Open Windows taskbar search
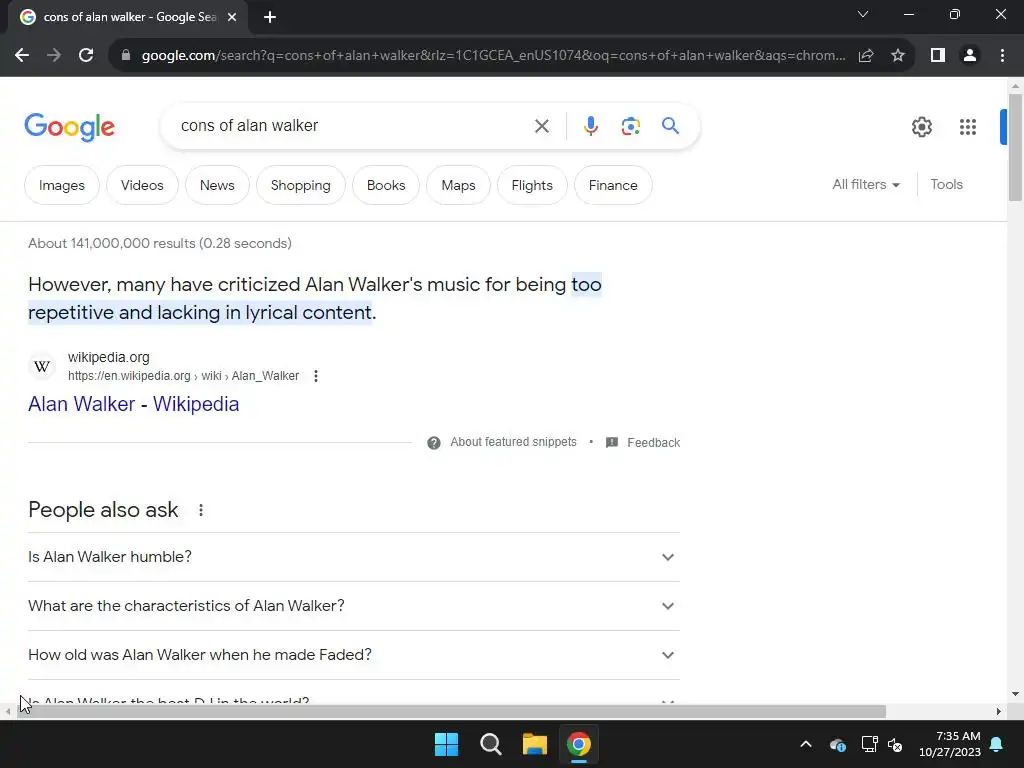Viewport: 1024px width, 768px height. click(490, 744)
